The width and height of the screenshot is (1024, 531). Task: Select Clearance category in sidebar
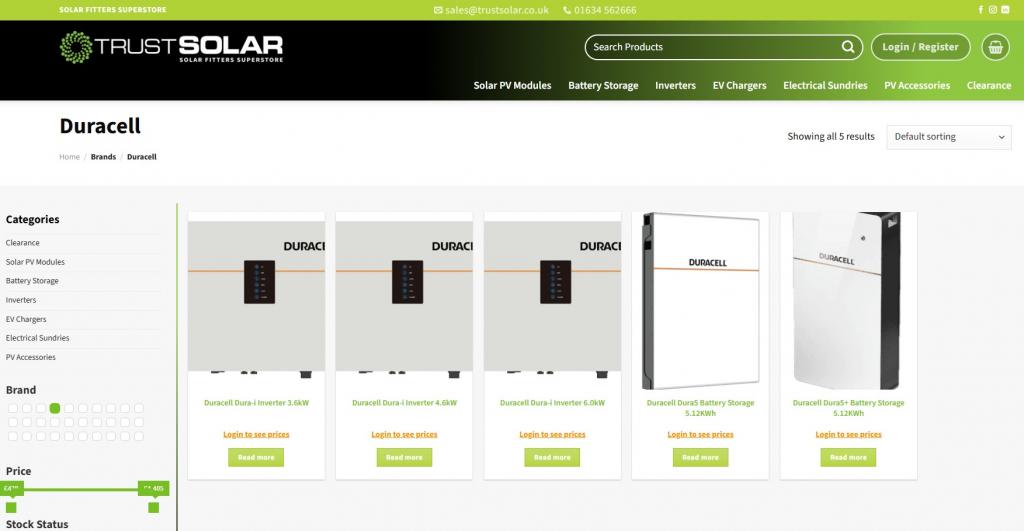coord(23,243)
